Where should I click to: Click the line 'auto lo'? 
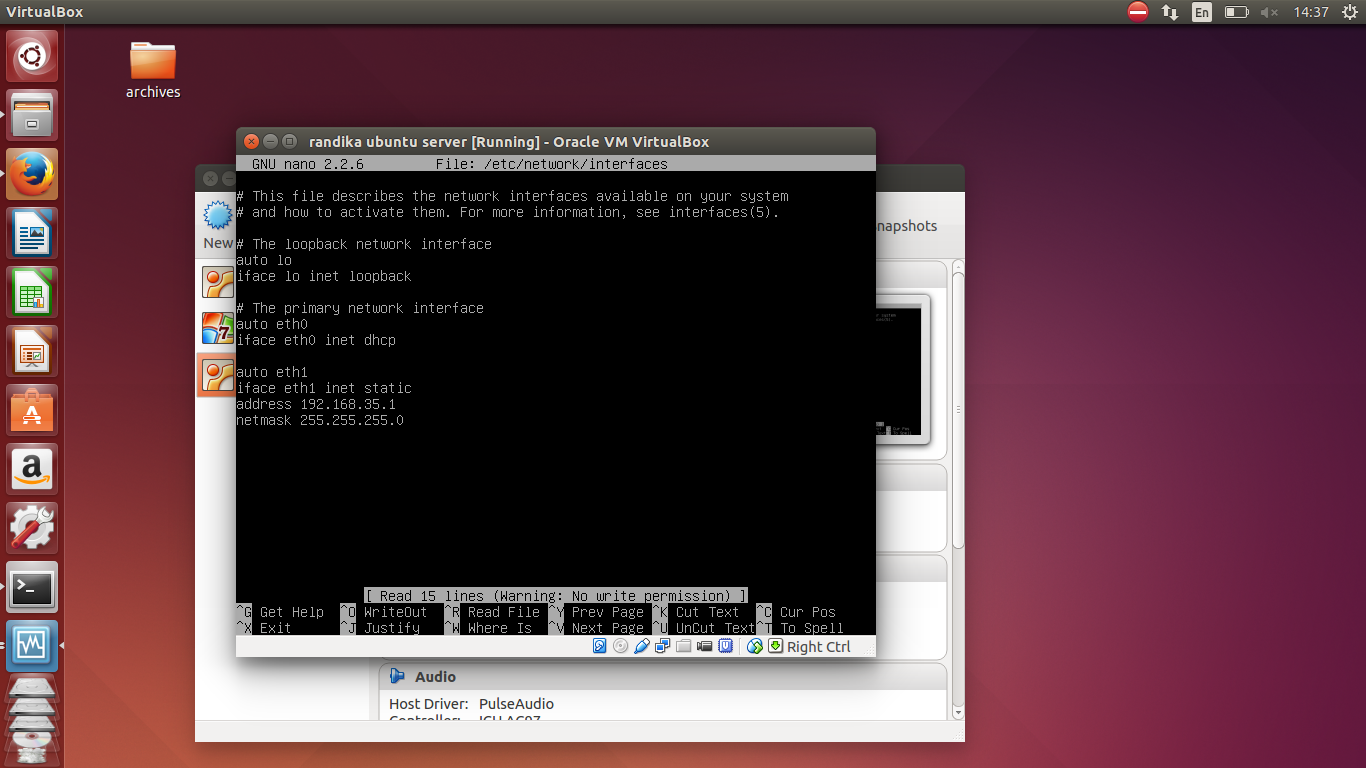coord(264,260)
